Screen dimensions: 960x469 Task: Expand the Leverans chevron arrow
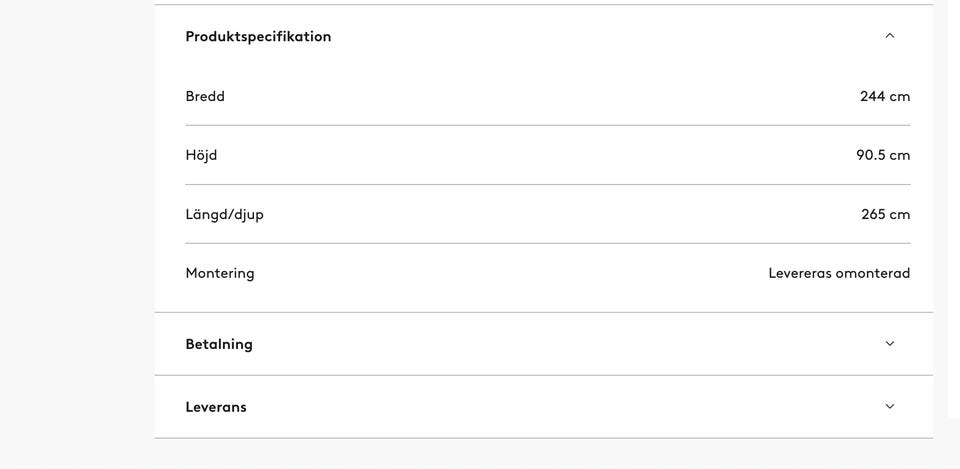(889, 407)
